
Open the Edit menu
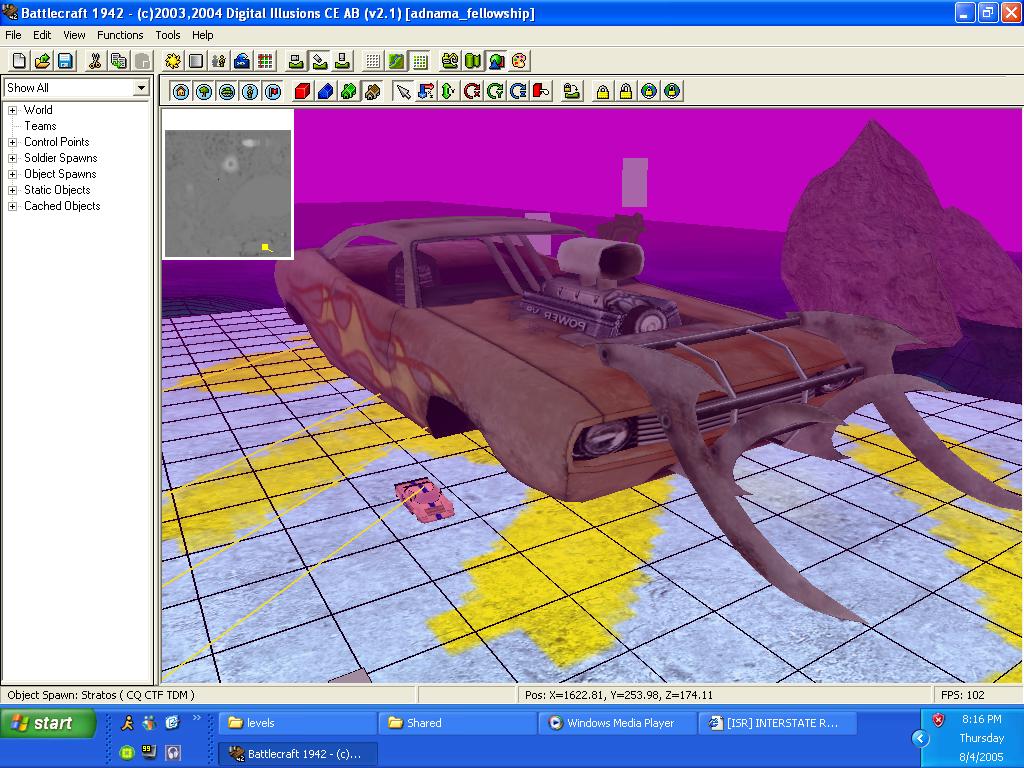click(42, 35)
